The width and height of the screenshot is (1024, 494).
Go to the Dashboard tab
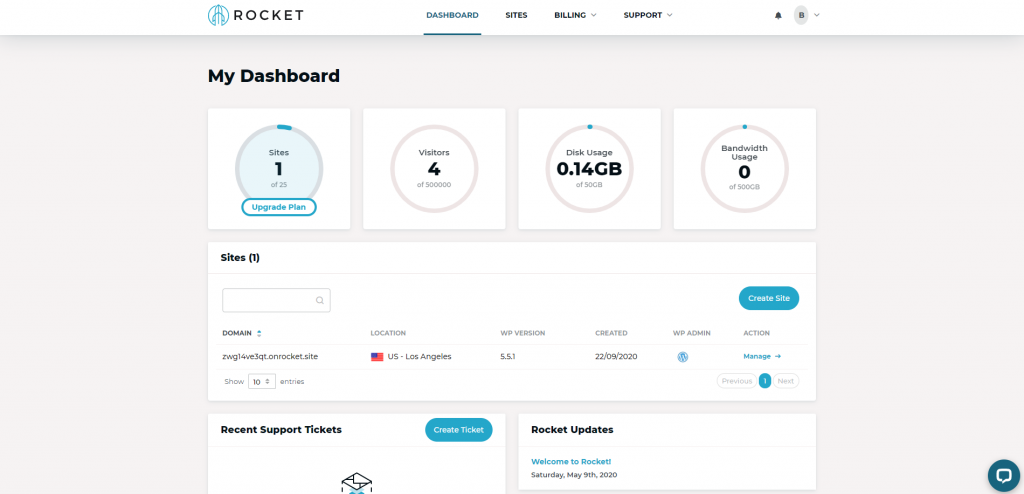pos(452,15)
